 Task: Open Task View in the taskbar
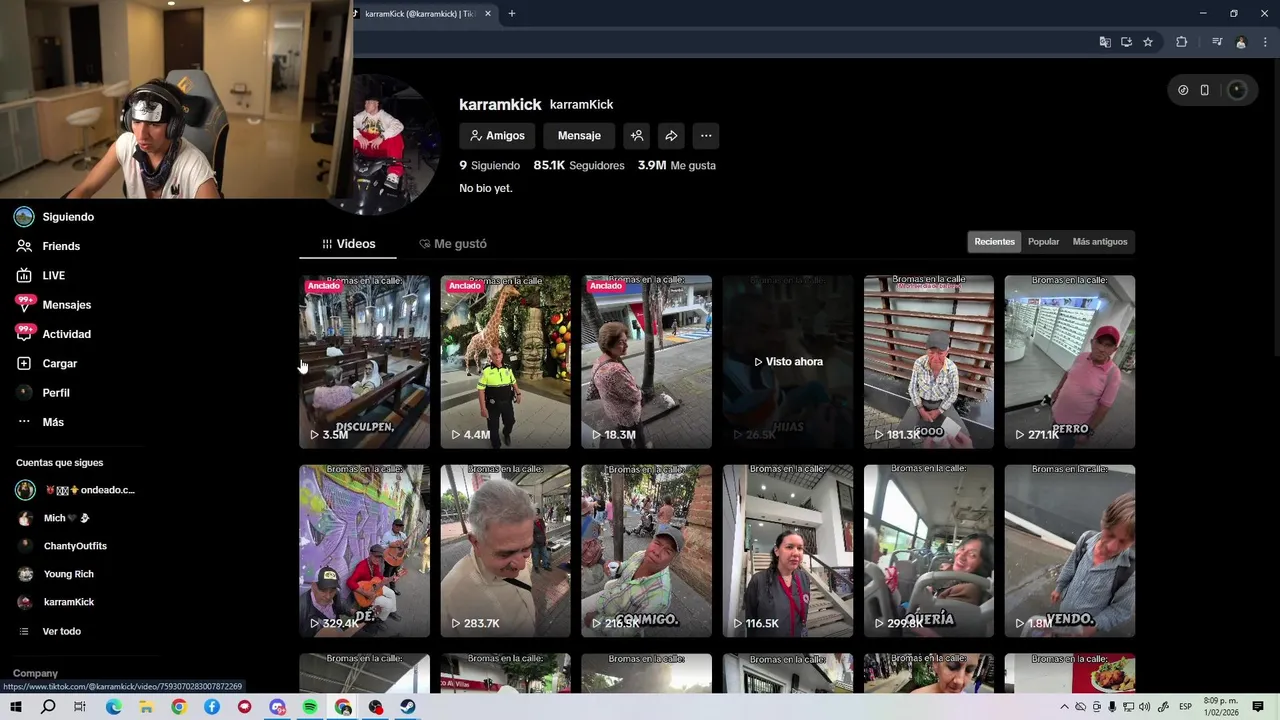pos(80,707)
